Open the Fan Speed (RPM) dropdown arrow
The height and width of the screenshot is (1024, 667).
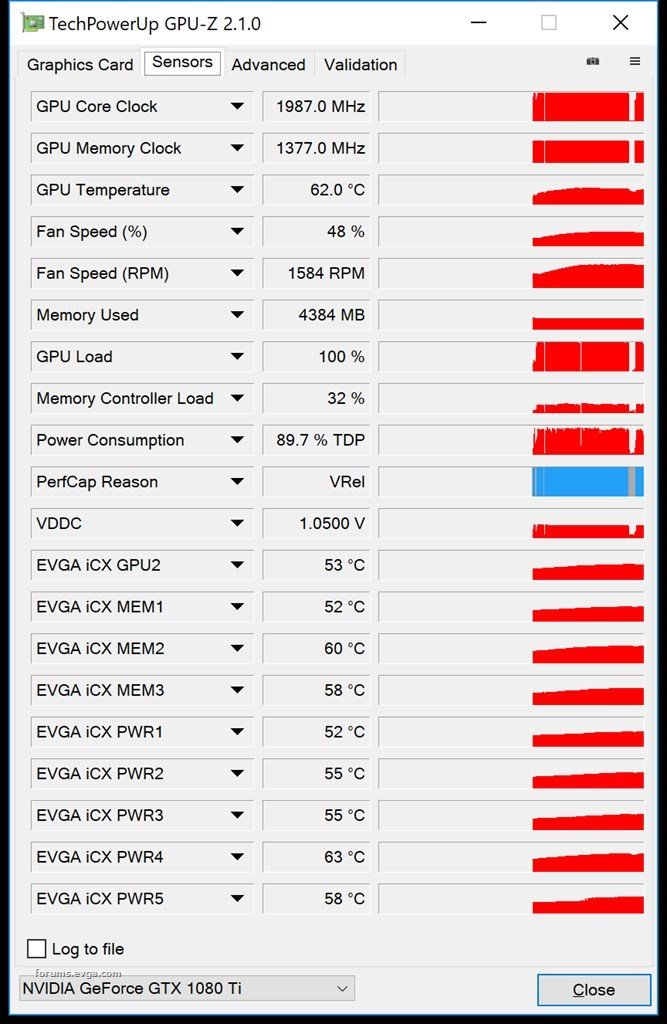point(237,273)
